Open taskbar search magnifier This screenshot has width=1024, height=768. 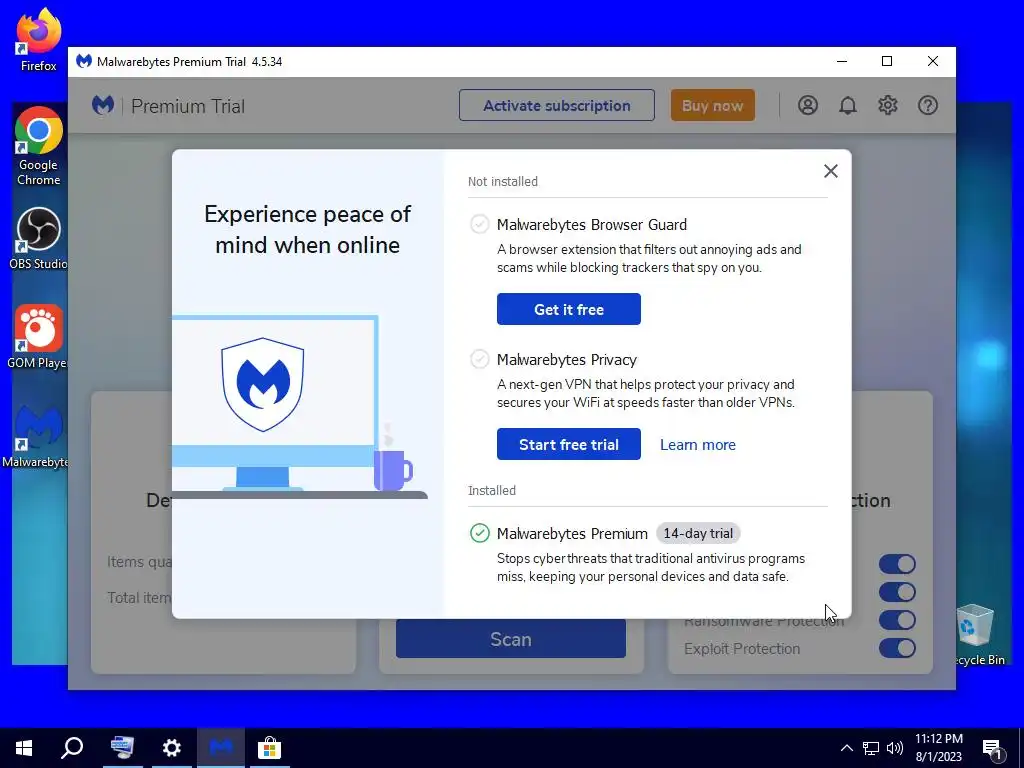point(72,748)
